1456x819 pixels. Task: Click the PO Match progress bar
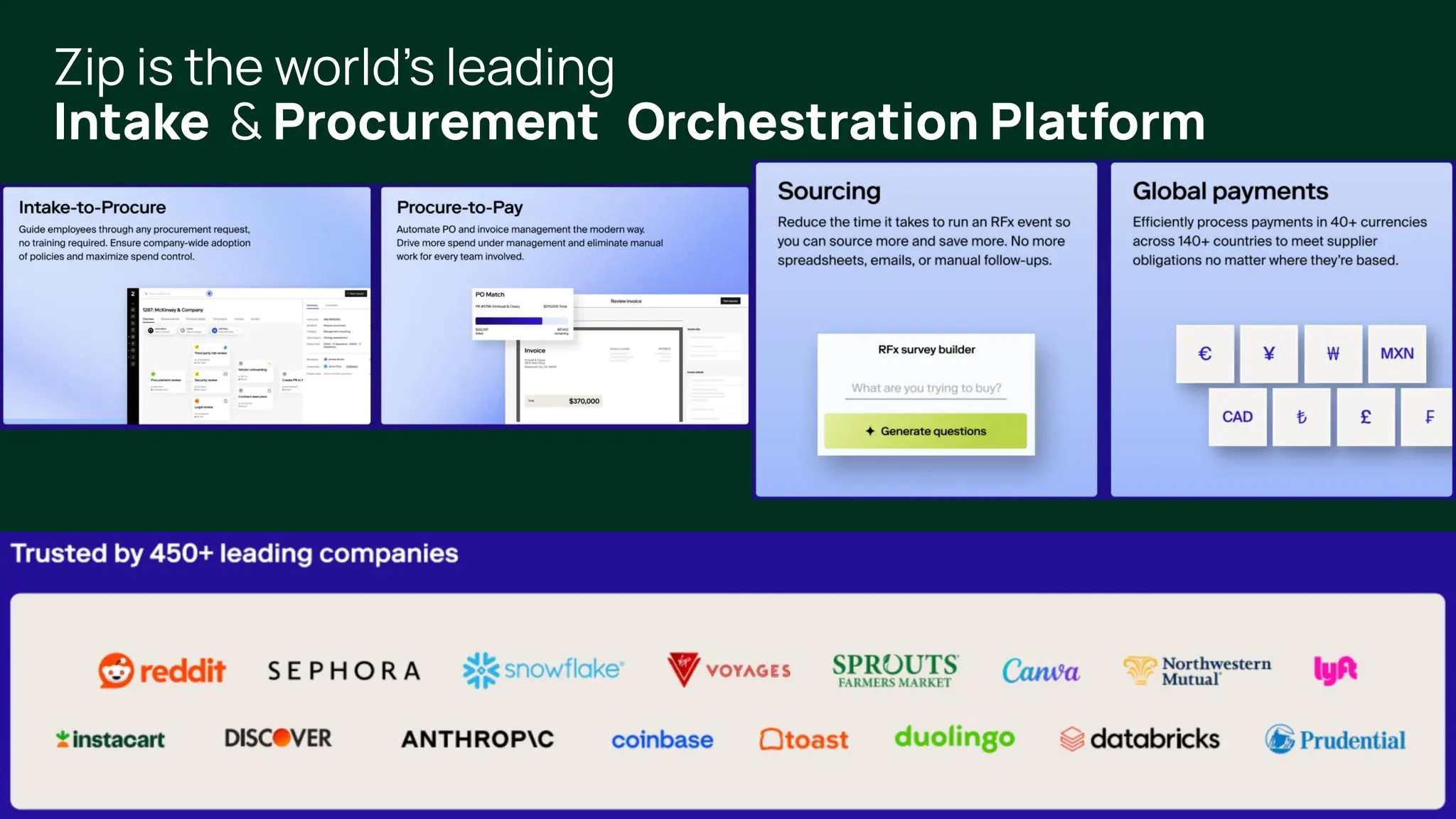point(522,321)
